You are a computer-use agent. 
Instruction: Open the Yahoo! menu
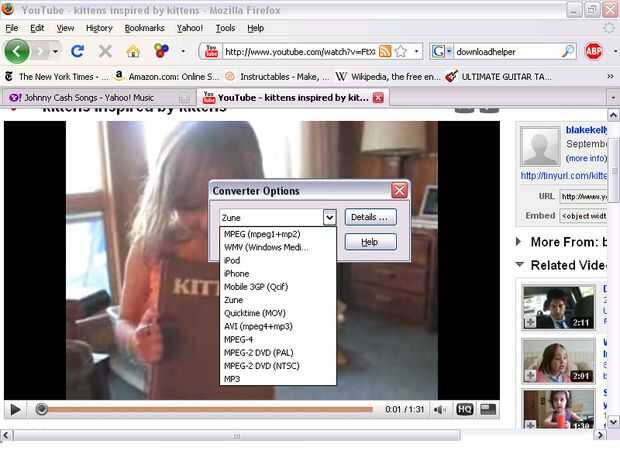pos(190,28)
